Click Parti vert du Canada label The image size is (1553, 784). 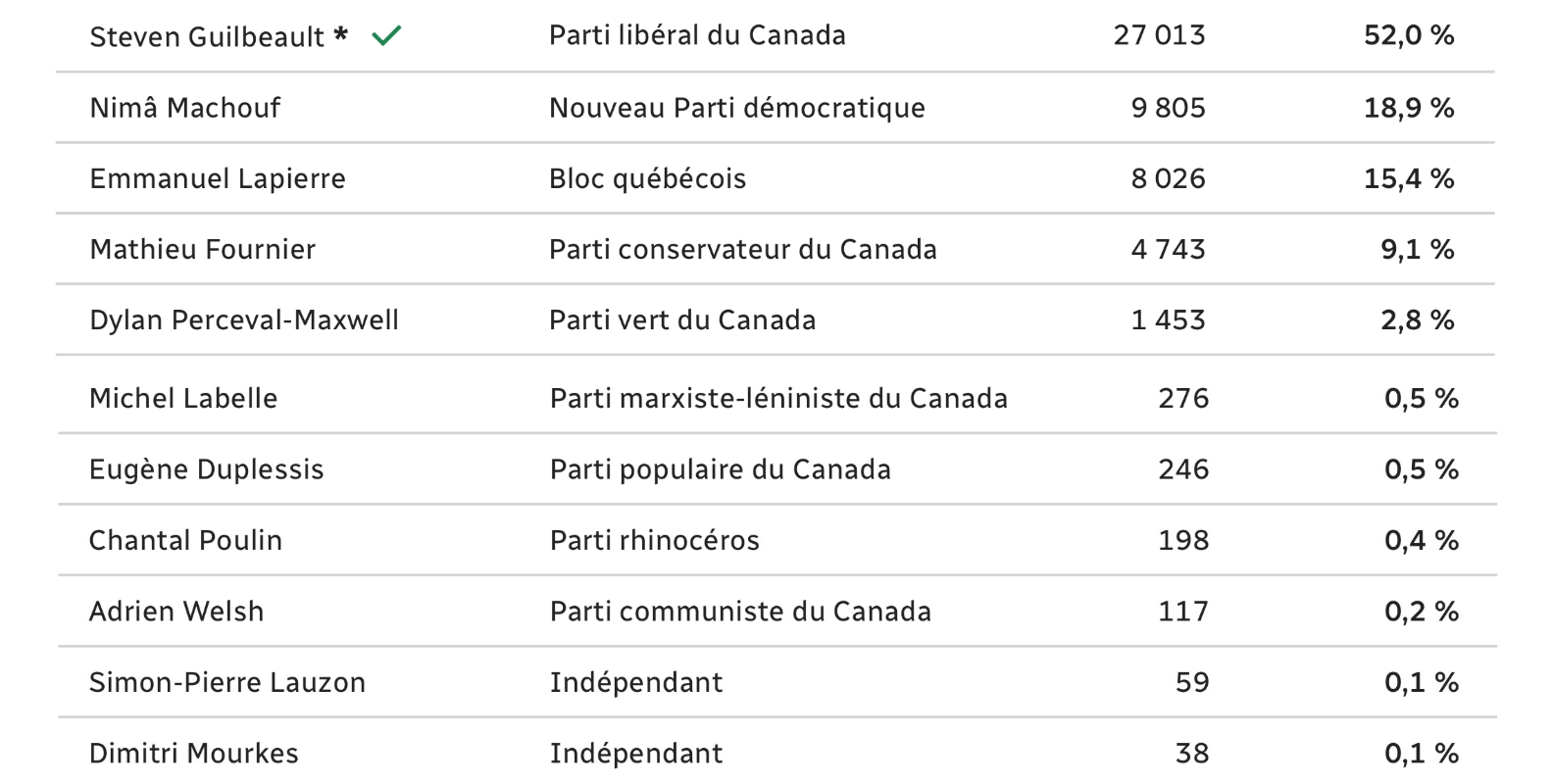[682, 320]
